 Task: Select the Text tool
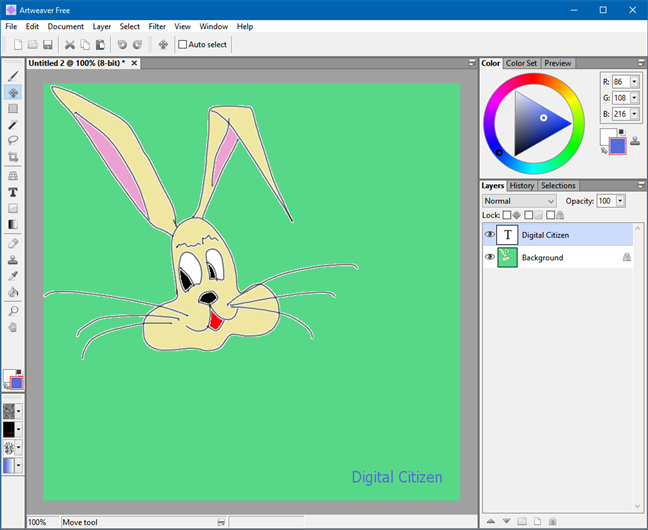13,192
